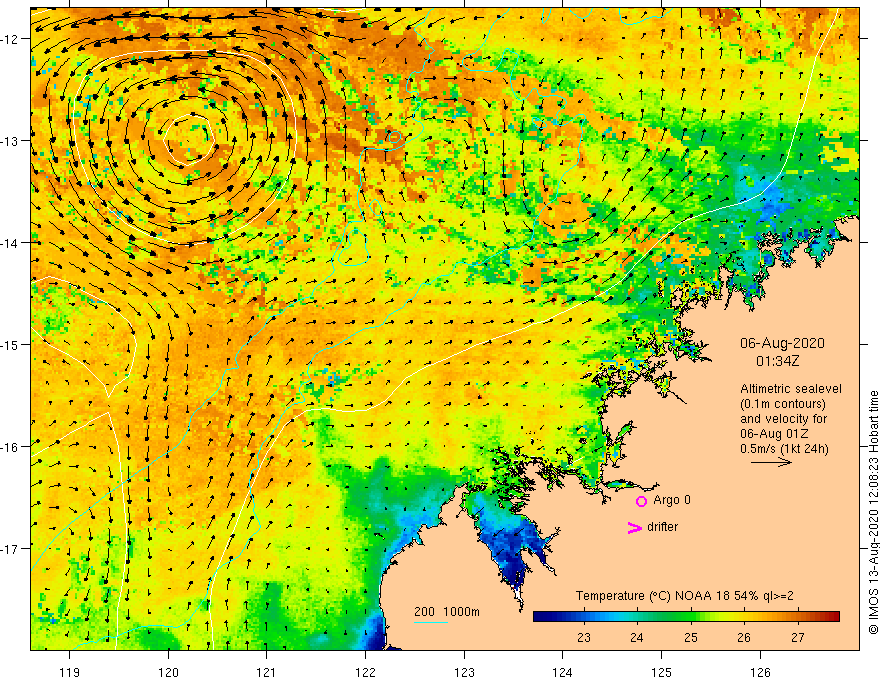Click the text 'and velocity for'
This screenshot has height=680, width=880.
[x=783, y=419]
